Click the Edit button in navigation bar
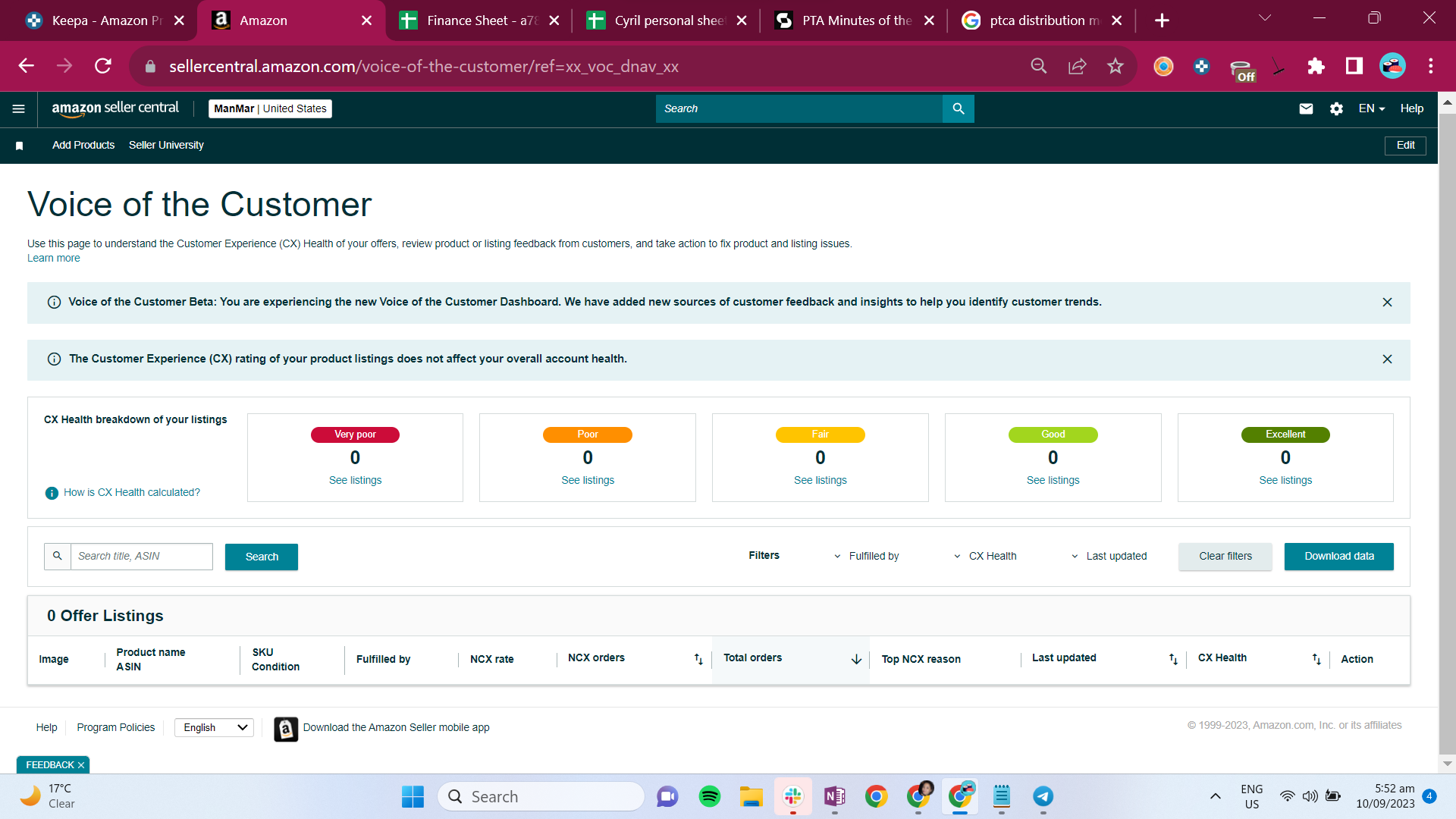Viewport: 1456px width, 819px height. tap(1405, 146)
